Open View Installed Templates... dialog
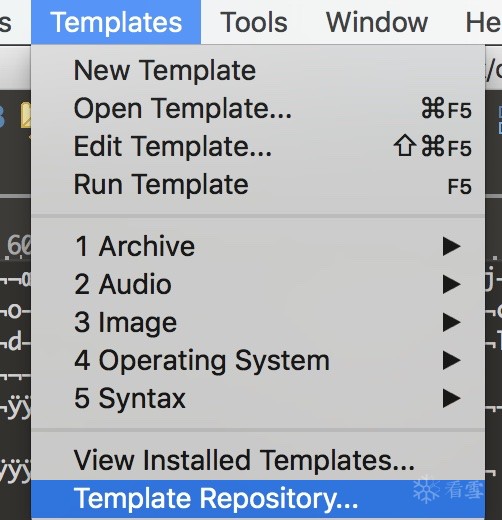Screen dimensions: 502x520 pos(258,460)
